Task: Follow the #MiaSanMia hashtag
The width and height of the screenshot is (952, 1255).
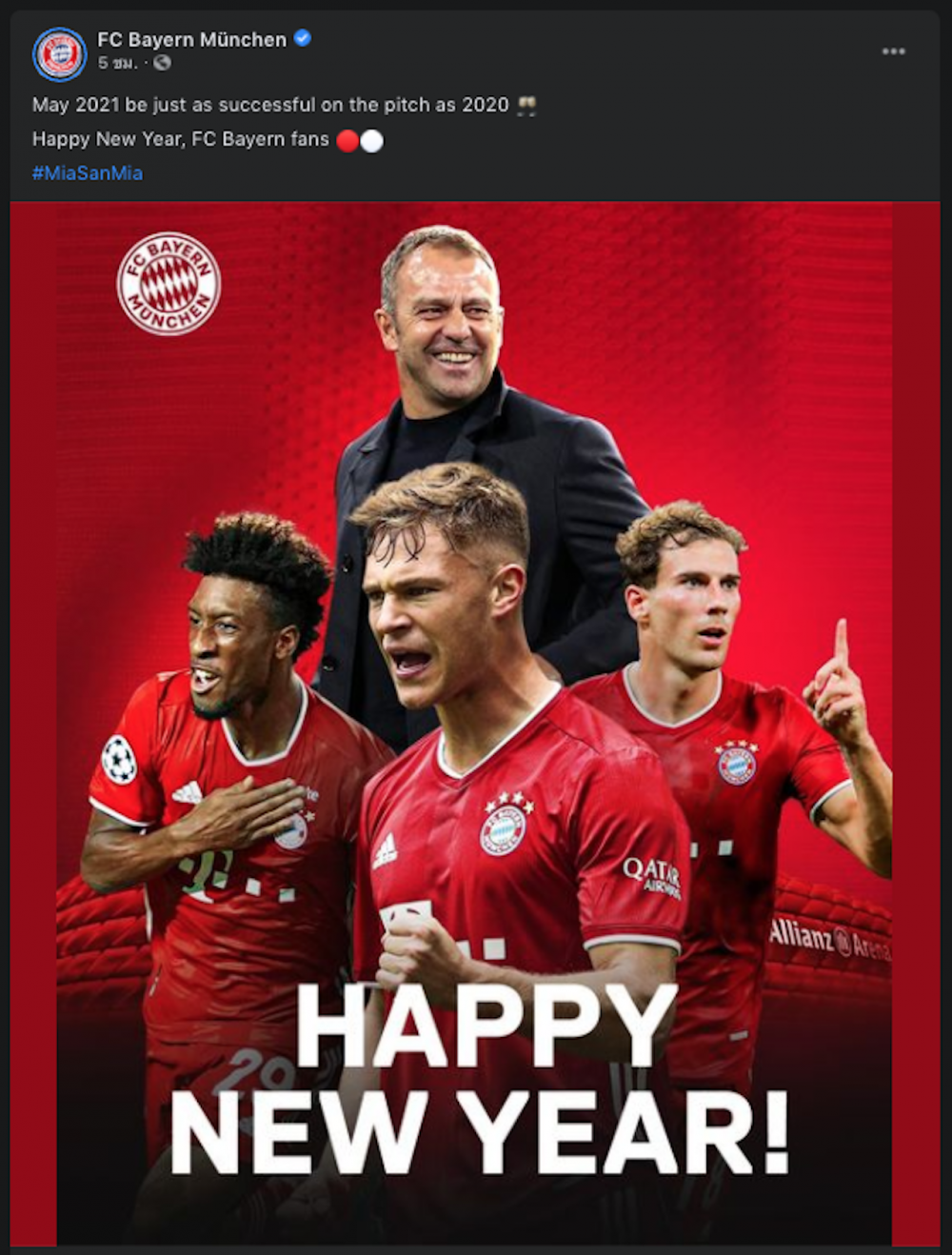Action: [x=88, y=173]
